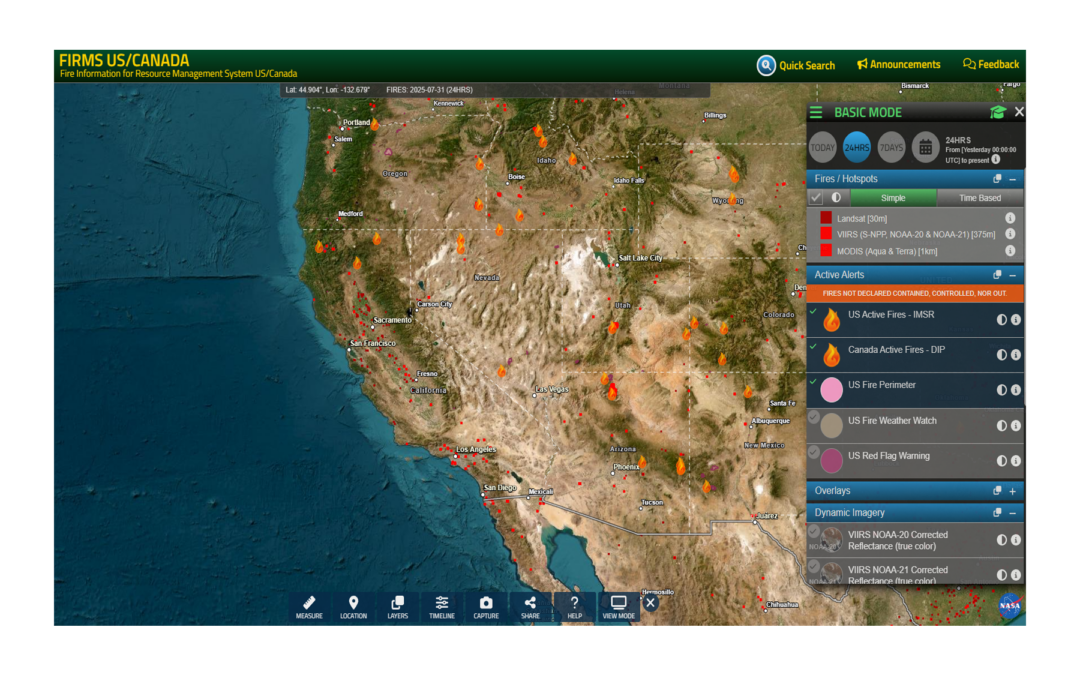1080x675 pixels.
Task: Select the 7DAYS time range button
Action: [891, 147]
